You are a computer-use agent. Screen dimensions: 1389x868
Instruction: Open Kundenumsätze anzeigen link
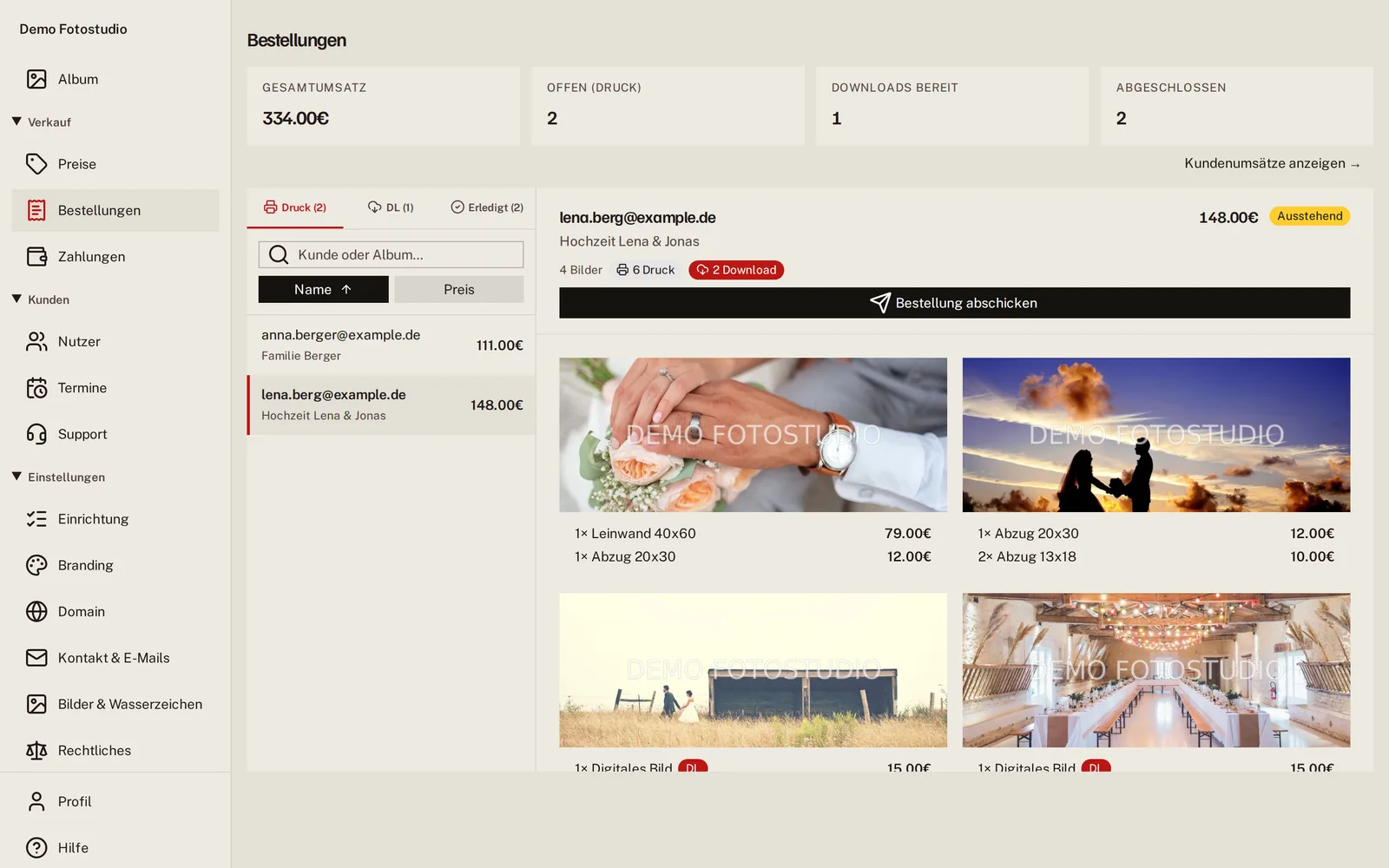(x=1273, y=163)
